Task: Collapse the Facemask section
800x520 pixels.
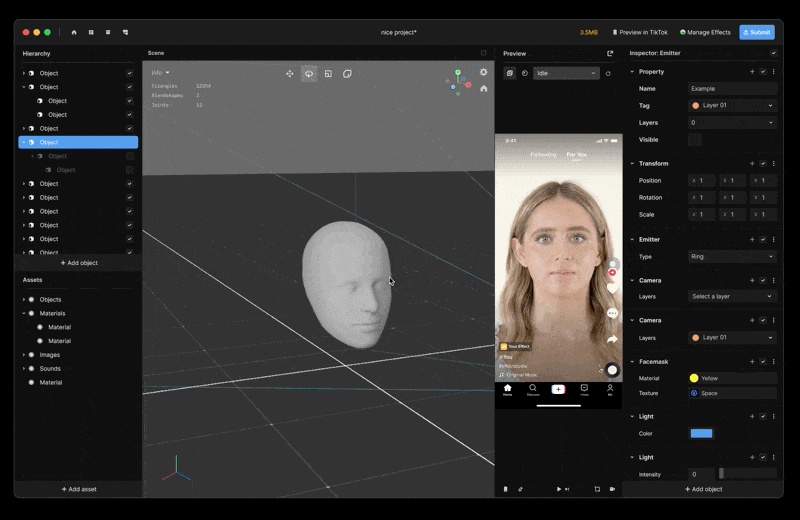Action: 632,361
